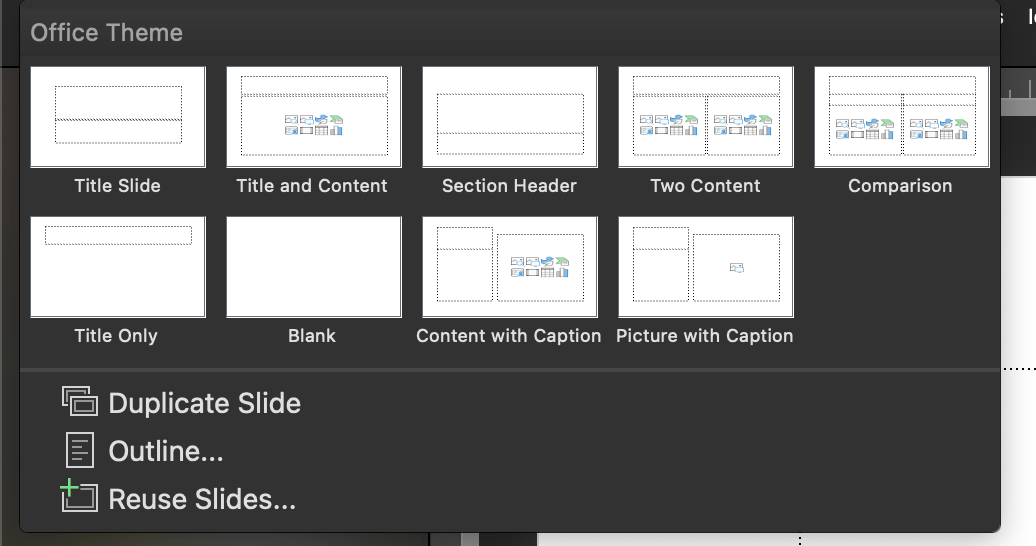Image resolution: width=1036 pixels, height=546 pixels.
Task: Choose the Title Only layout
Action: (118, 267)
